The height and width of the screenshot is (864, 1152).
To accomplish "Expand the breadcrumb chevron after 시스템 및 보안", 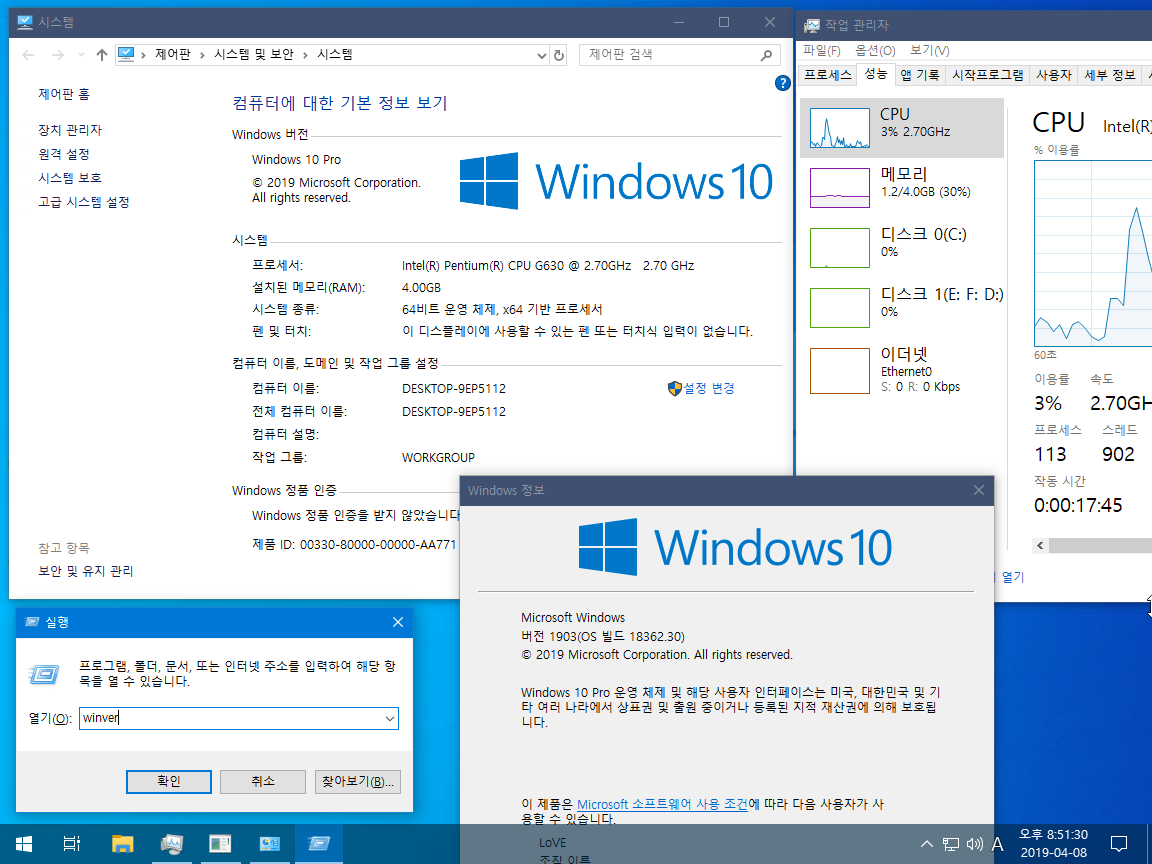I will click(x=305, y=54).
